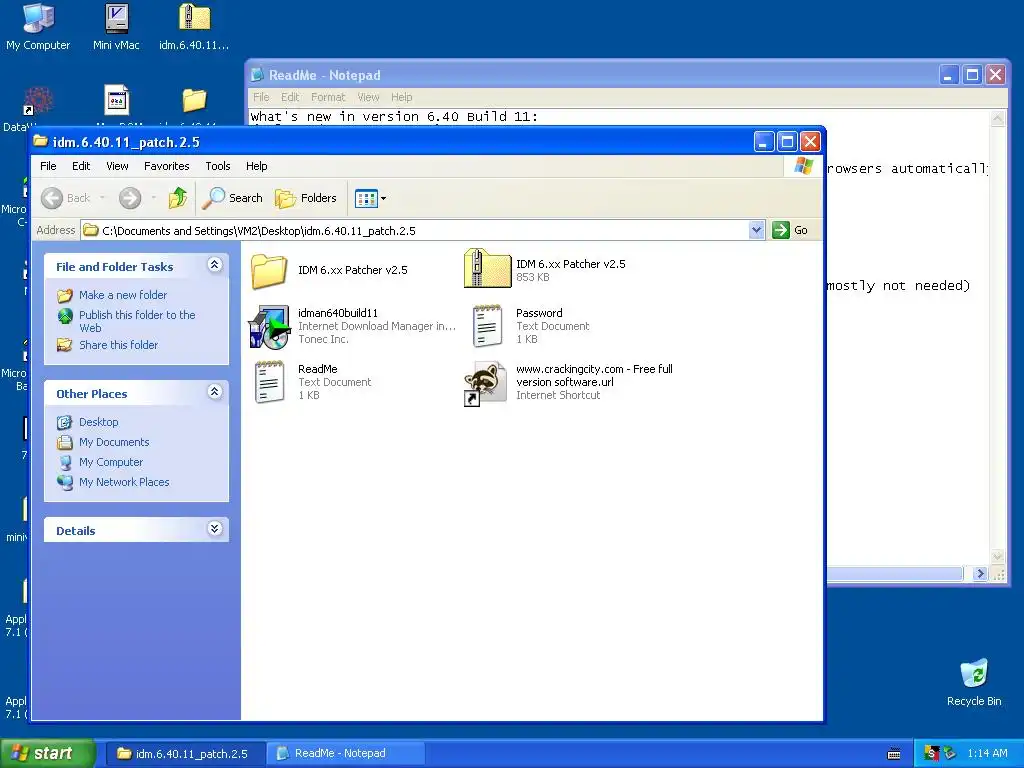
Task: Go to My Documents in Other Places
Action: tap(114, 442)
